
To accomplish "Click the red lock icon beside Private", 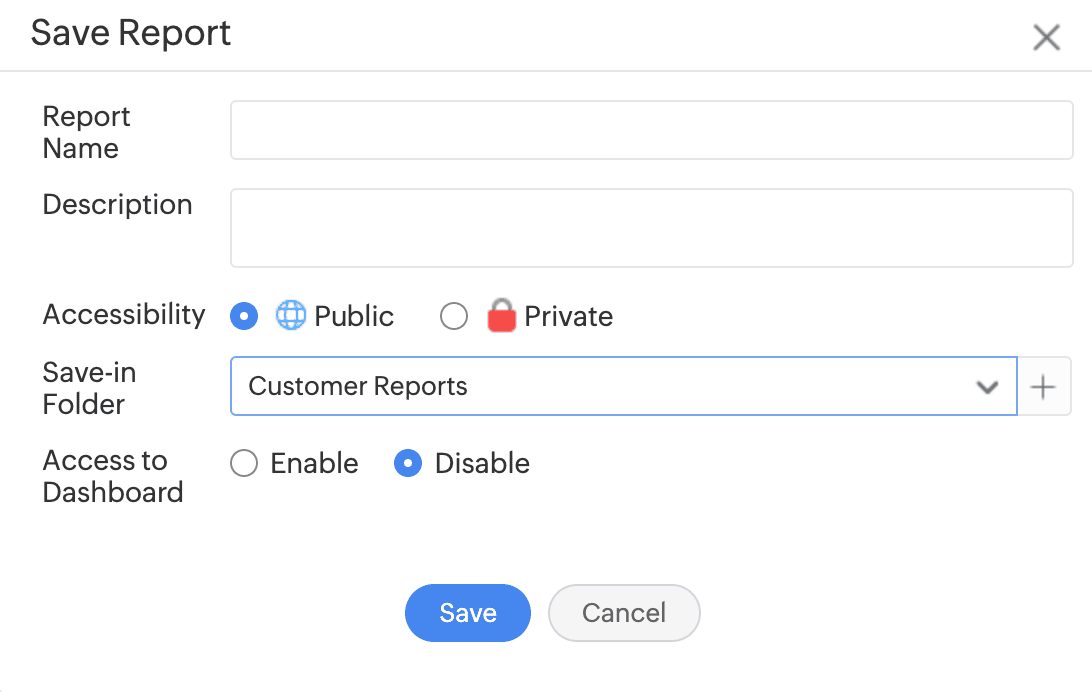I will pyautogui.click(x=501, y=316).
